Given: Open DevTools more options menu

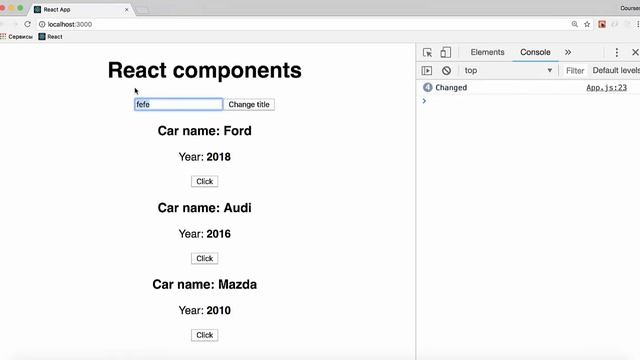Looking at the screenshot, I should 617,52.
